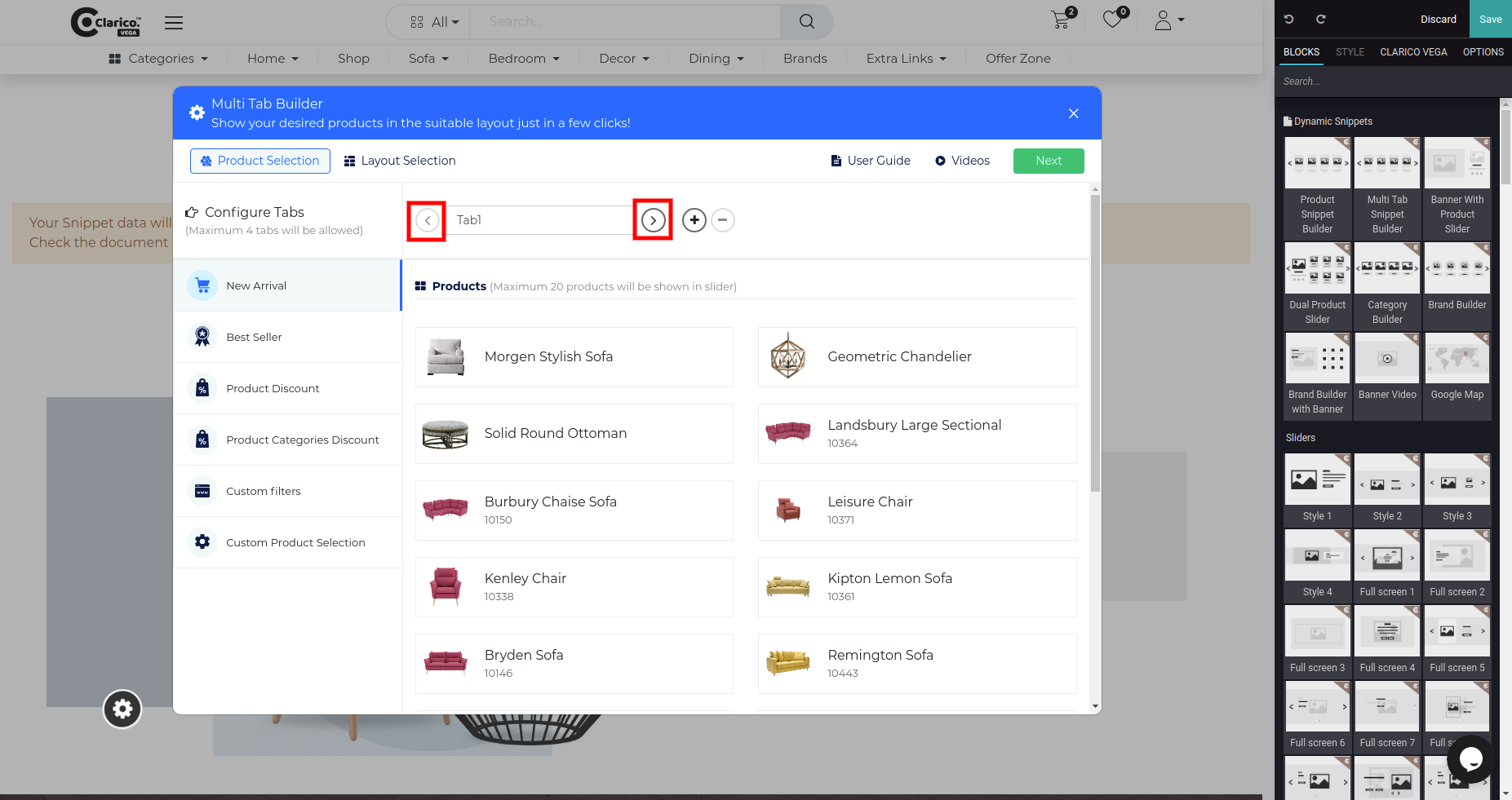
Task: Click the add tab plus icon
Action: pyautogui.click(x=694, y=220)
